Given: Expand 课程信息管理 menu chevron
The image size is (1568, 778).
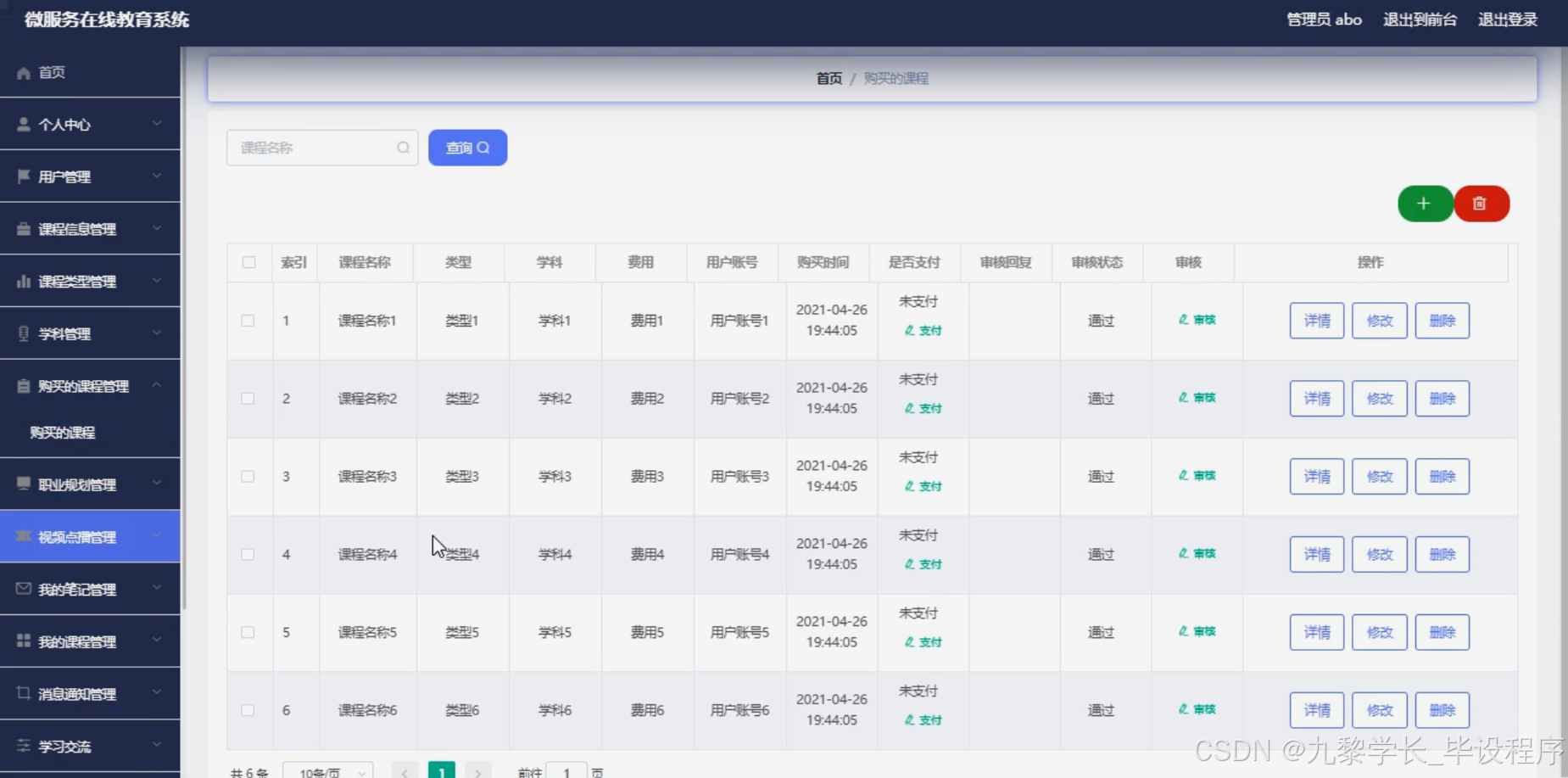Looking at the screenshot, I should tap(157, 228).
